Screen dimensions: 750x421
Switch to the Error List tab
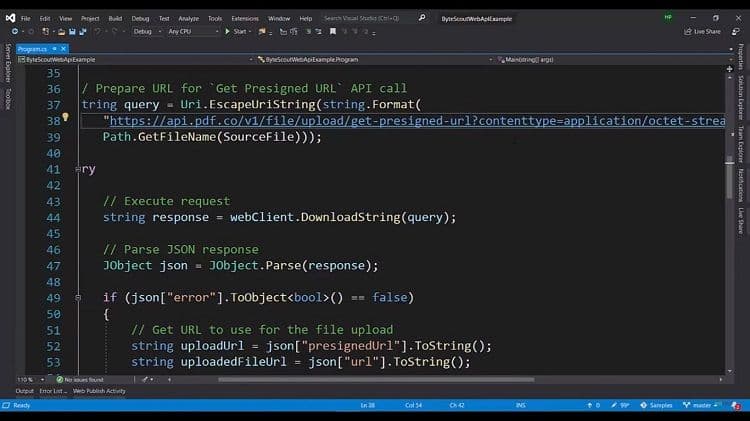click(53, 391)
